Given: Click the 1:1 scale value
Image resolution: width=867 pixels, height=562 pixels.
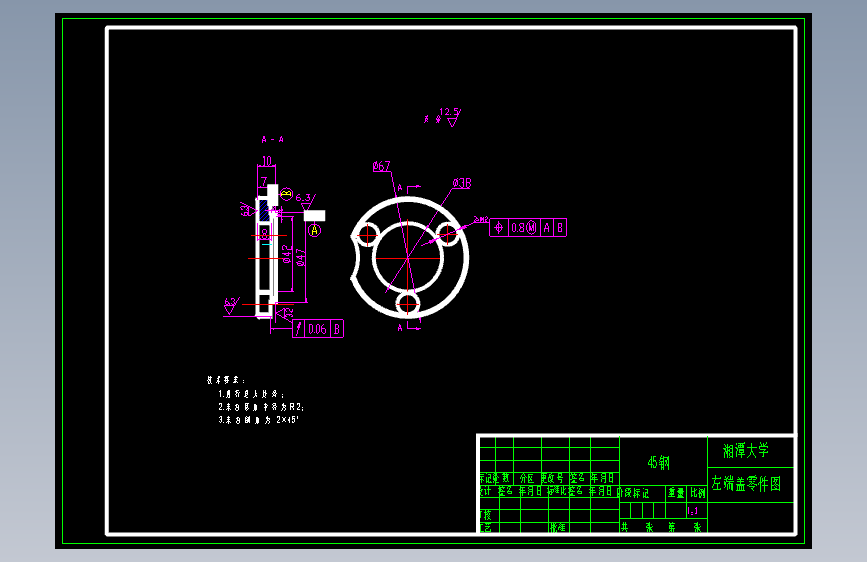Looking at the screenshot, I should [x=693, y=511].
